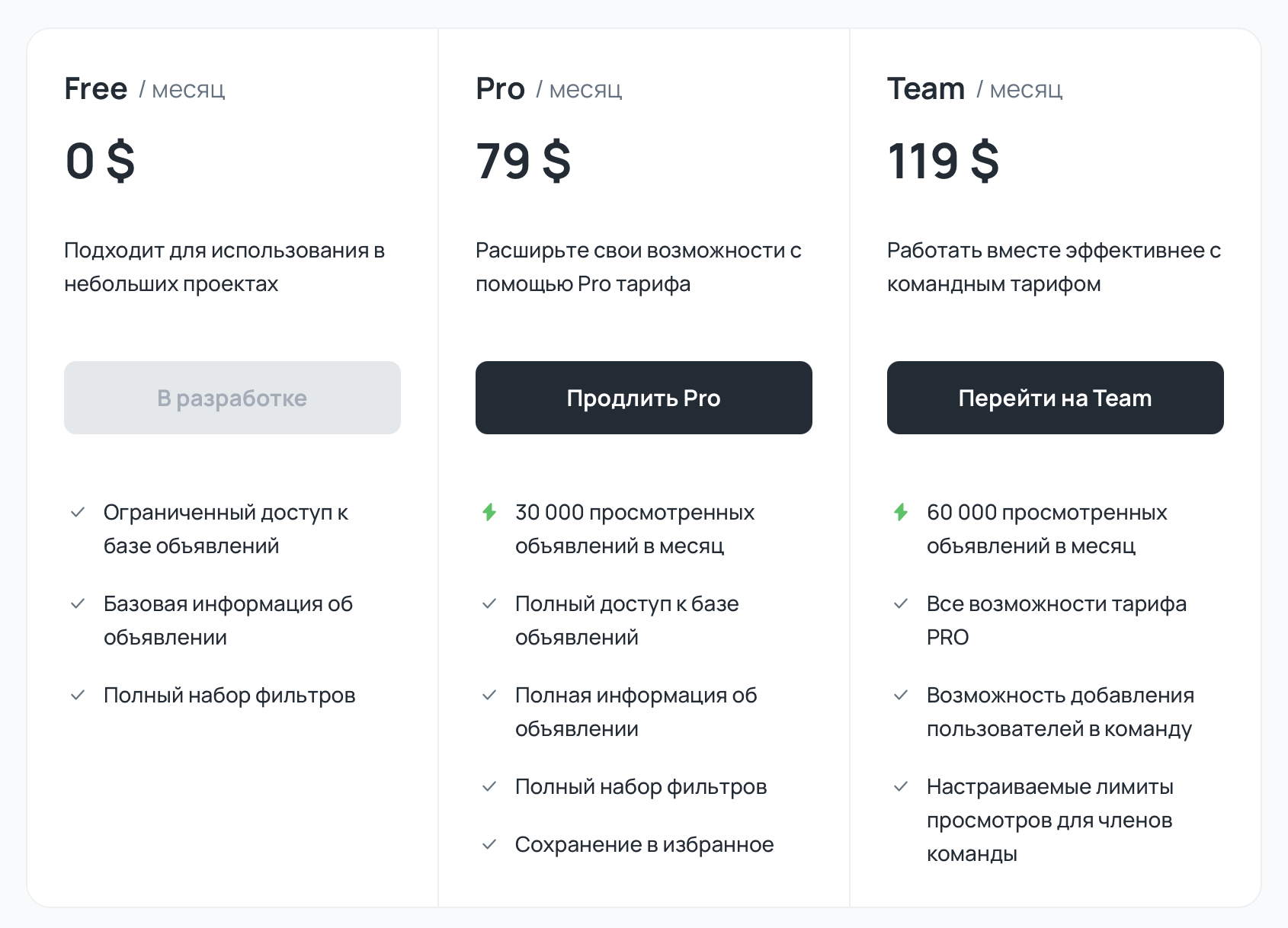
Task: Click checkmark beside 'Базовая информация об объявлении'
Action: (x=78, y=604)
